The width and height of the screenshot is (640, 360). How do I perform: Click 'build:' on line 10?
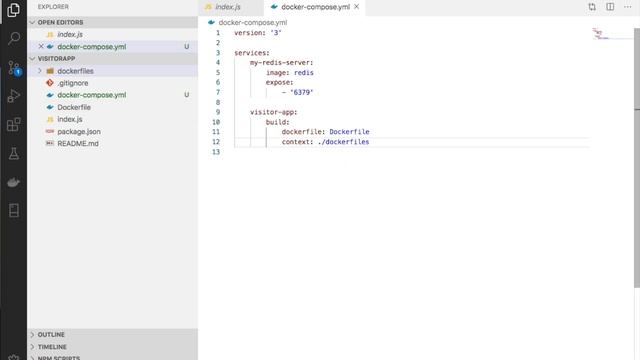tap(278, 122)
